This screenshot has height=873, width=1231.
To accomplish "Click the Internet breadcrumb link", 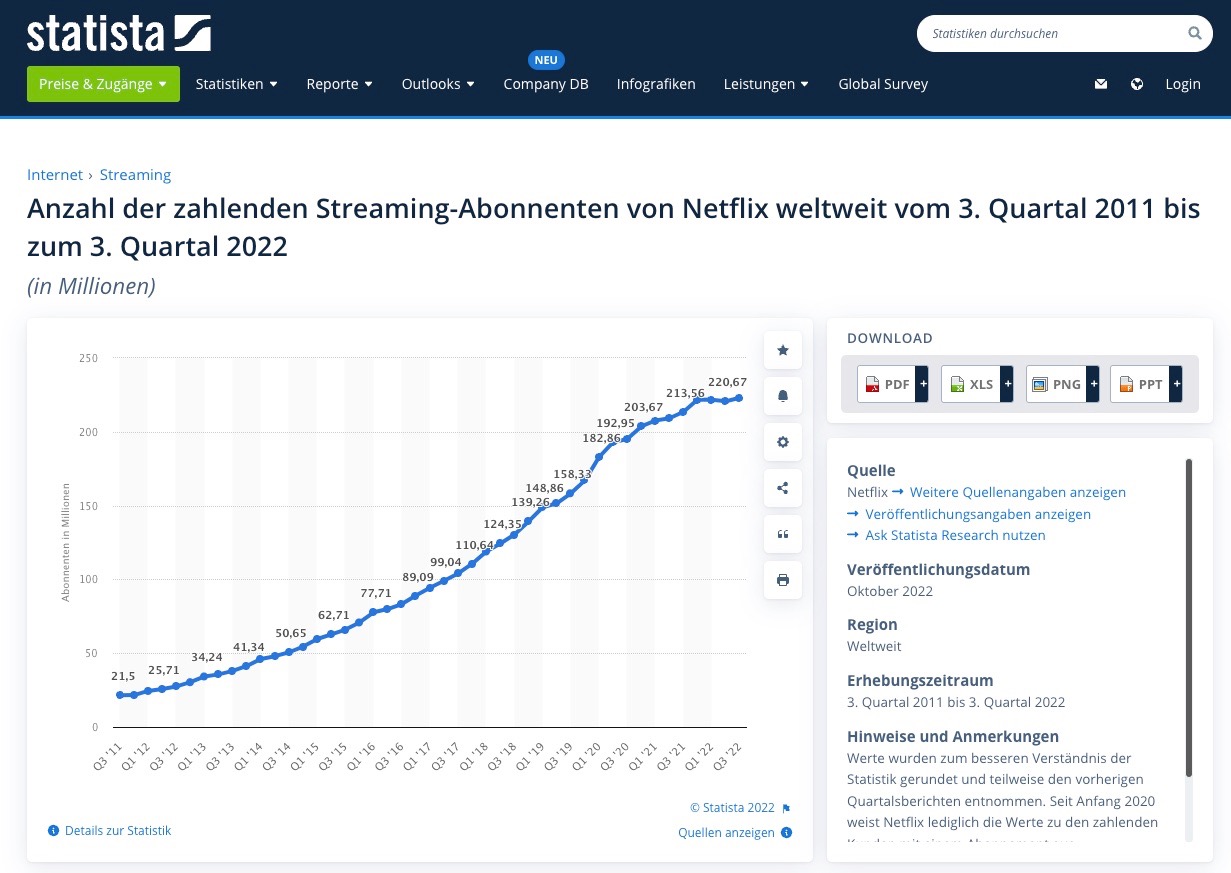I will [x=55, y=175].
